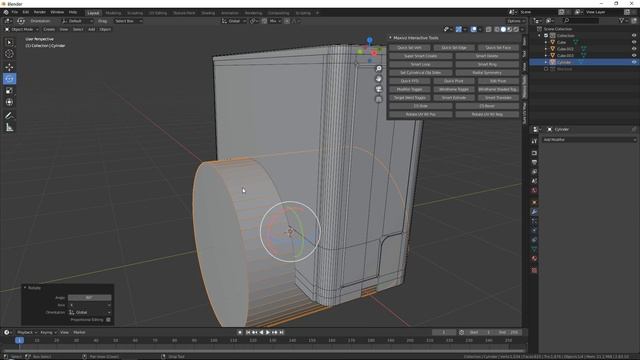This screenshot has width=640, height=360.
Task: Click frame 1 marker on timeline
Action: coord(19,340)
